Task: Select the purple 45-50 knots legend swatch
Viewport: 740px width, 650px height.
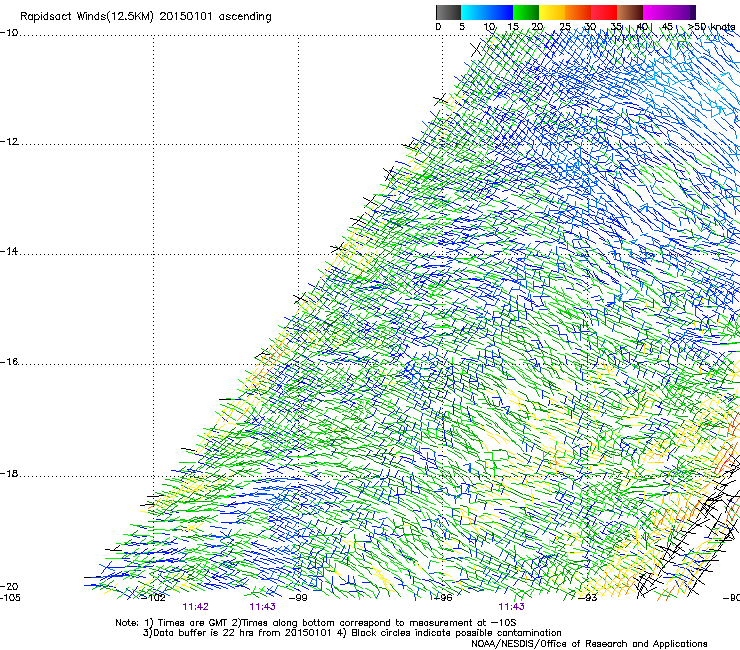Action: point(681,12)
